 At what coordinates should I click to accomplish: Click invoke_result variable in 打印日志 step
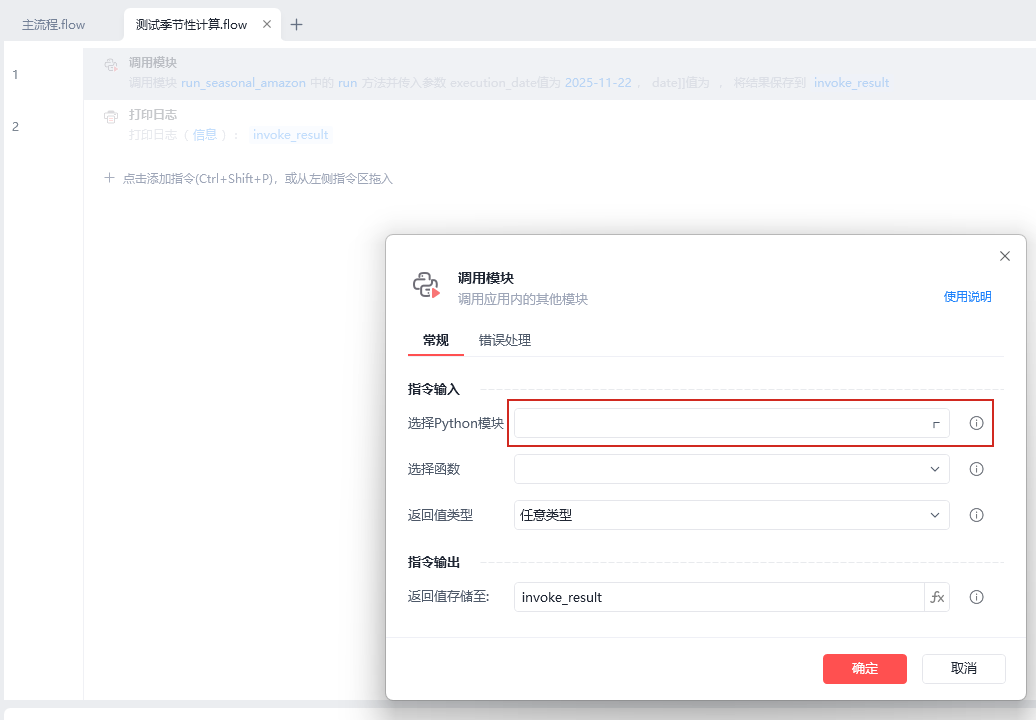pyautogui.click(x=290, y=135)
